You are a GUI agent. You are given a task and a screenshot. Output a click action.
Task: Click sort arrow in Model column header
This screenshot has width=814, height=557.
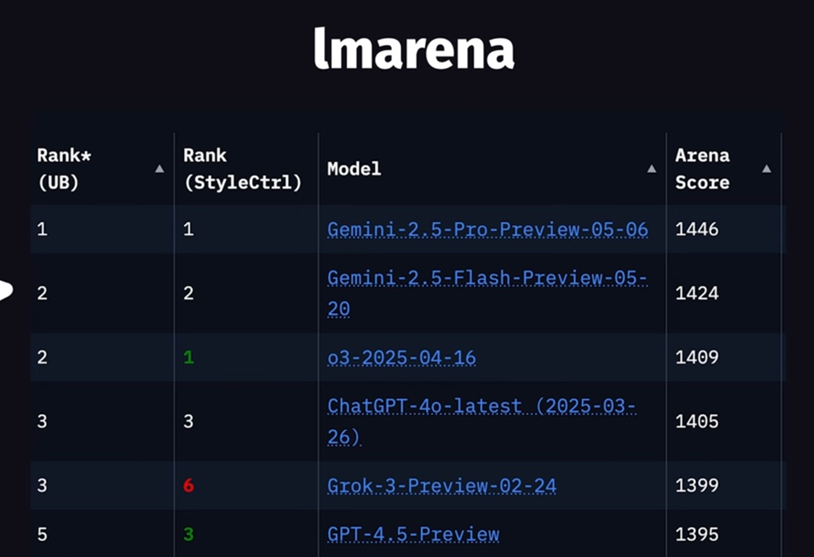coord(651,169)
